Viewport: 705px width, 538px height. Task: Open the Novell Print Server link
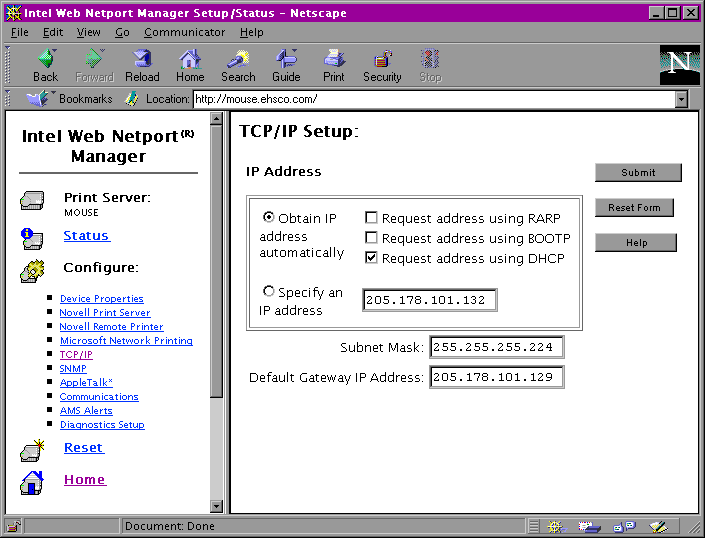coord(105,313)
